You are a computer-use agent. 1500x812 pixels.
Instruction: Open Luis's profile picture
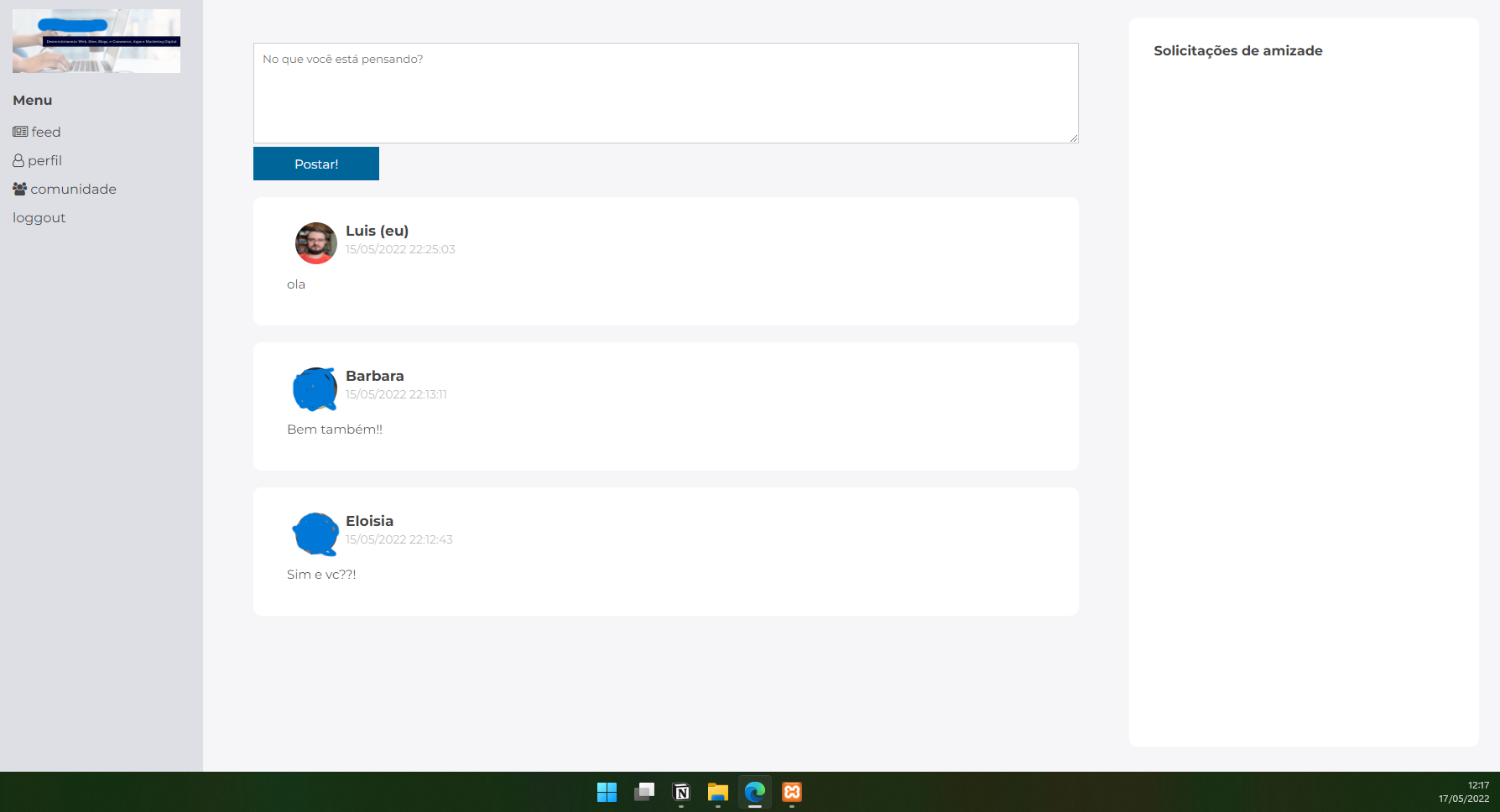point(316,243)
